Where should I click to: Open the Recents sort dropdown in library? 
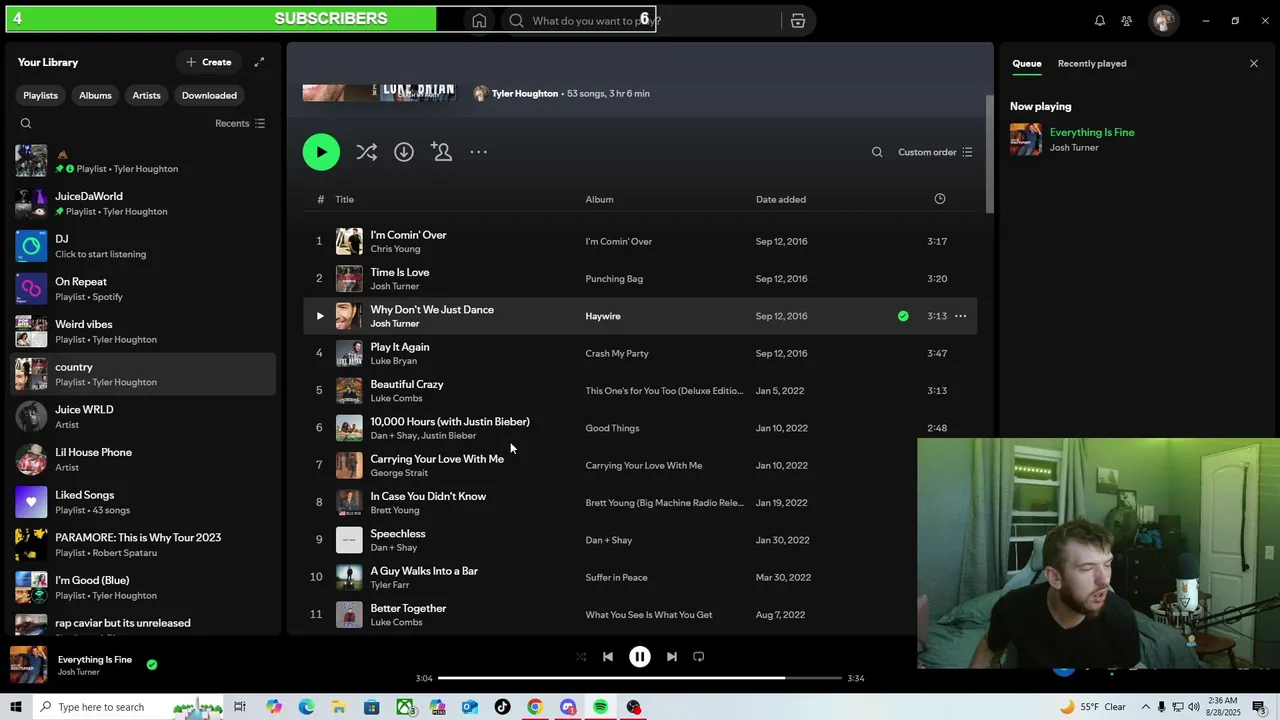240,124
